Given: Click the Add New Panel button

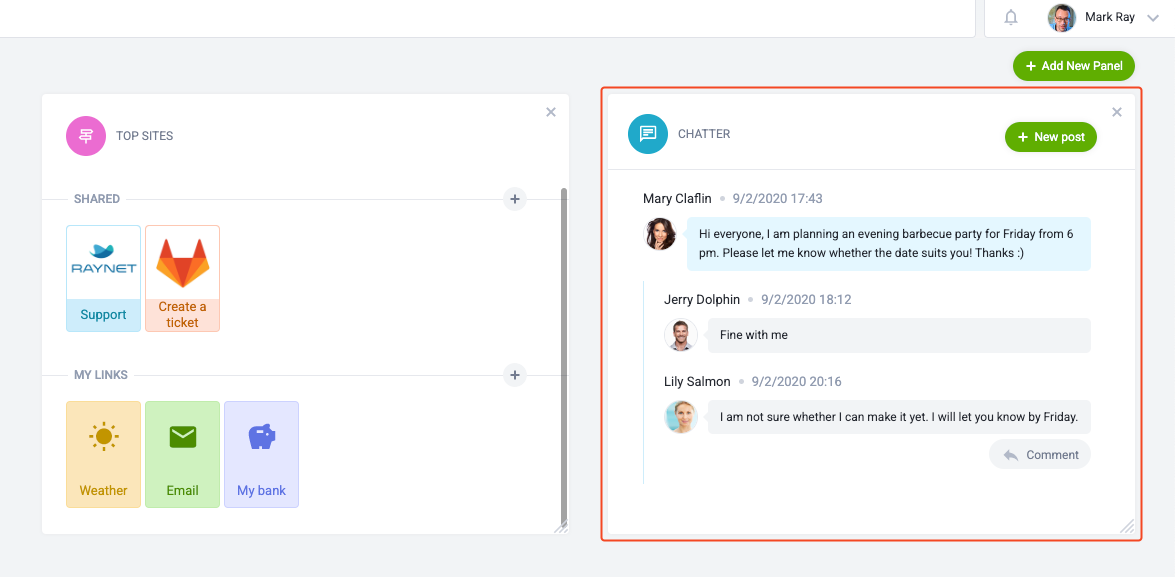Looking at the screenshot, I should (x=1073, y=65).
